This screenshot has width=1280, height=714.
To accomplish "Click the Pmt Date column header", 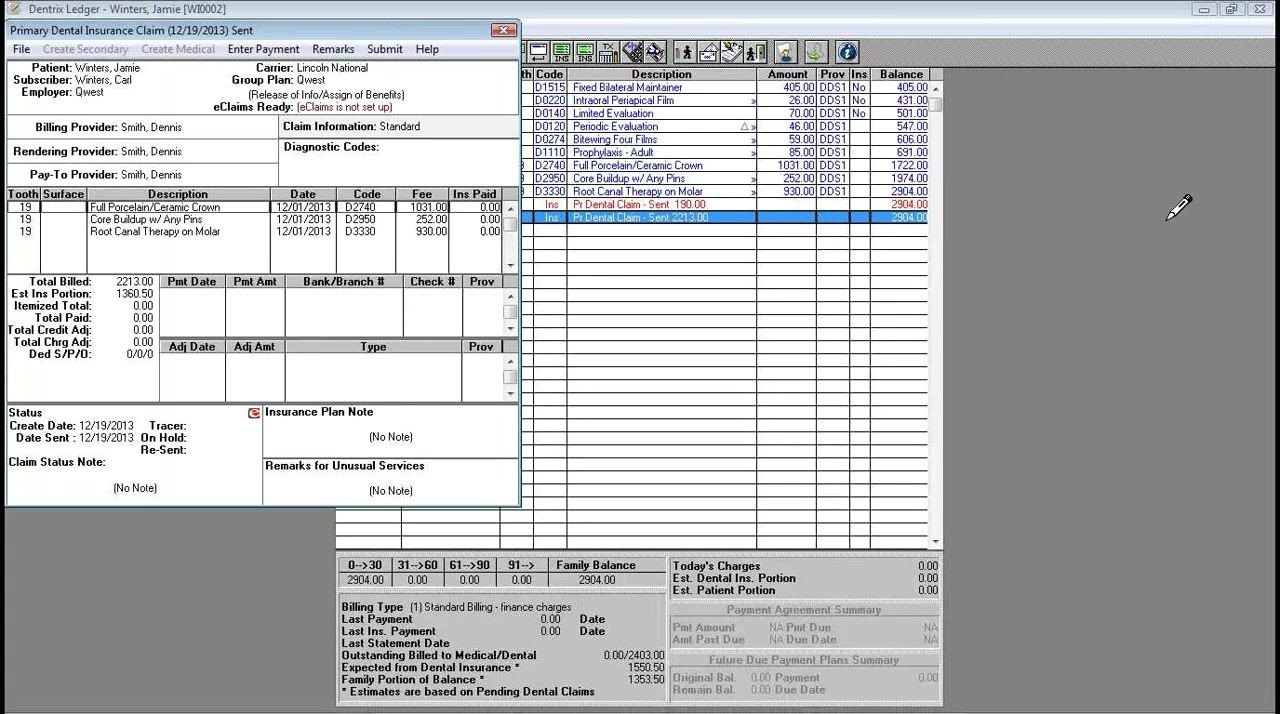I will (x=192, y=282).
